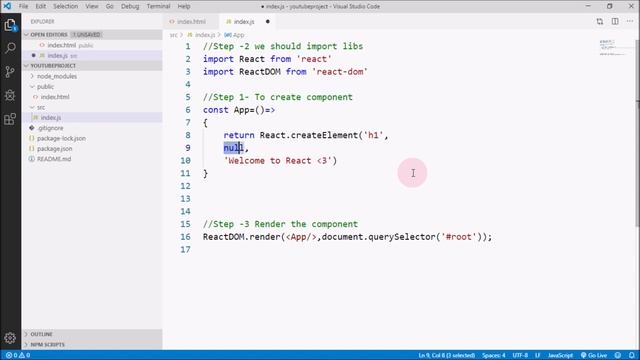This screenshot has height=360, width=640.
Task: Open the Go menu
Action: tap(109, 6)
